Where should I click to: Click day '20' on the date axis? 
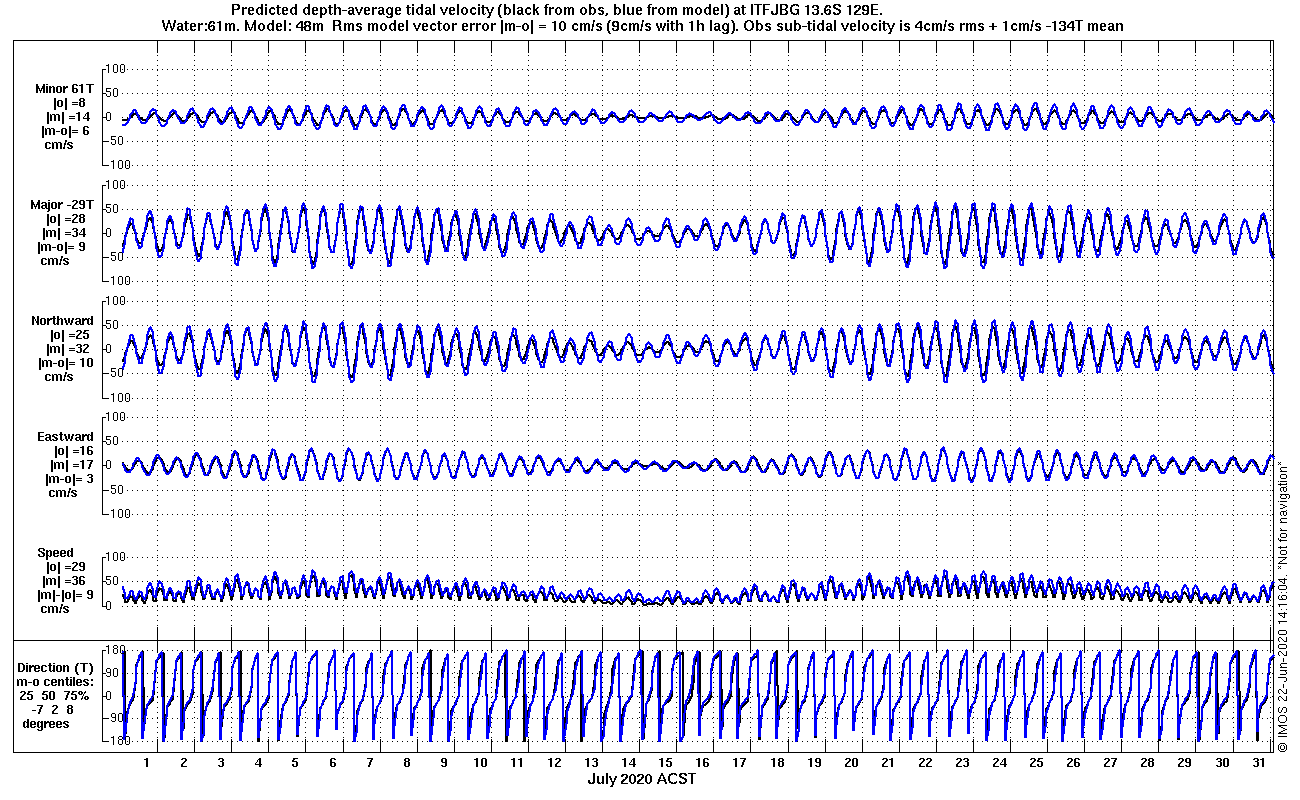point(851,763)
